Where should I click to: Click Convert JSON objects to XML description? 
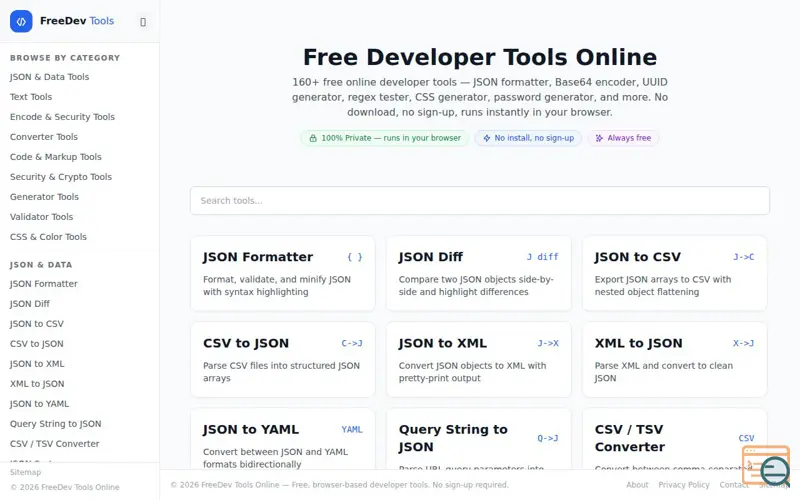[x=472, y=372]
